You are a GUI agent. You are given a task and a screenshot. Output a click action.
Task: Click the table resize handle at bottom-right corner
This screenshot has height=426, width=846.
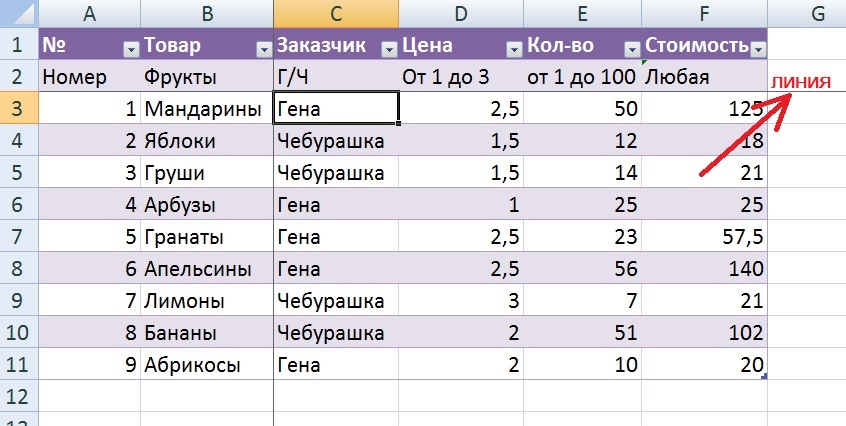[765, 376]
